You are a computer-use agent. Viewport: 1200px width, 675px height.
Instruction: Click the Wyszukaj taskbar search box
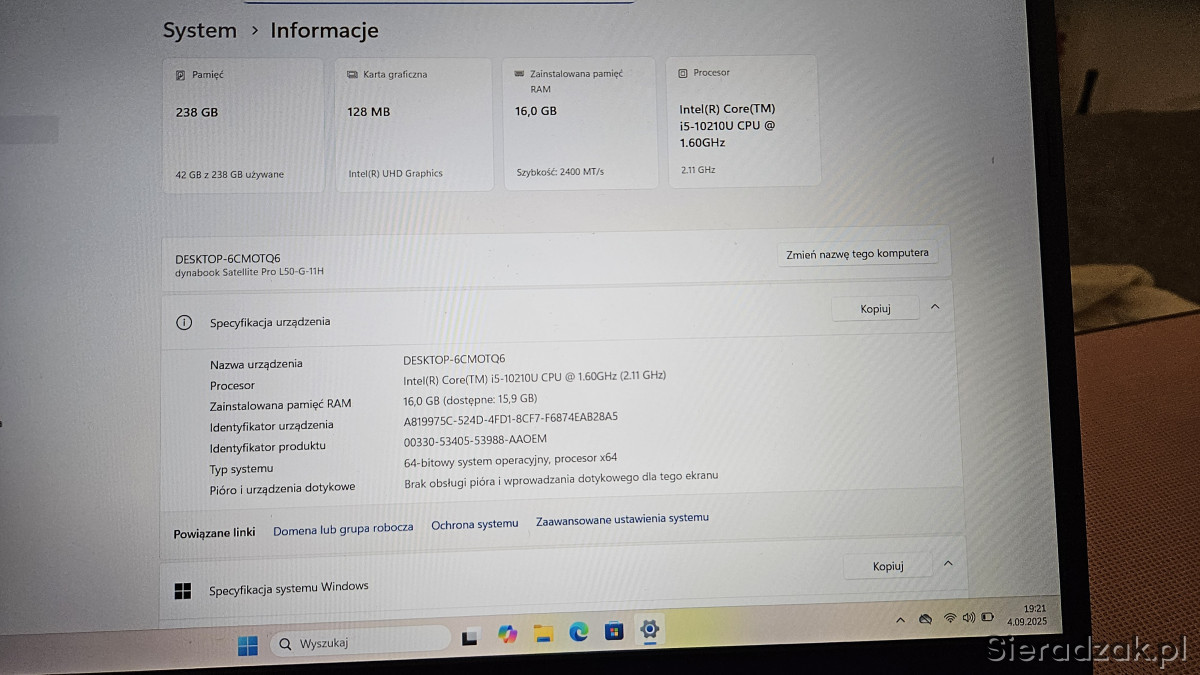tap(360, 643)
